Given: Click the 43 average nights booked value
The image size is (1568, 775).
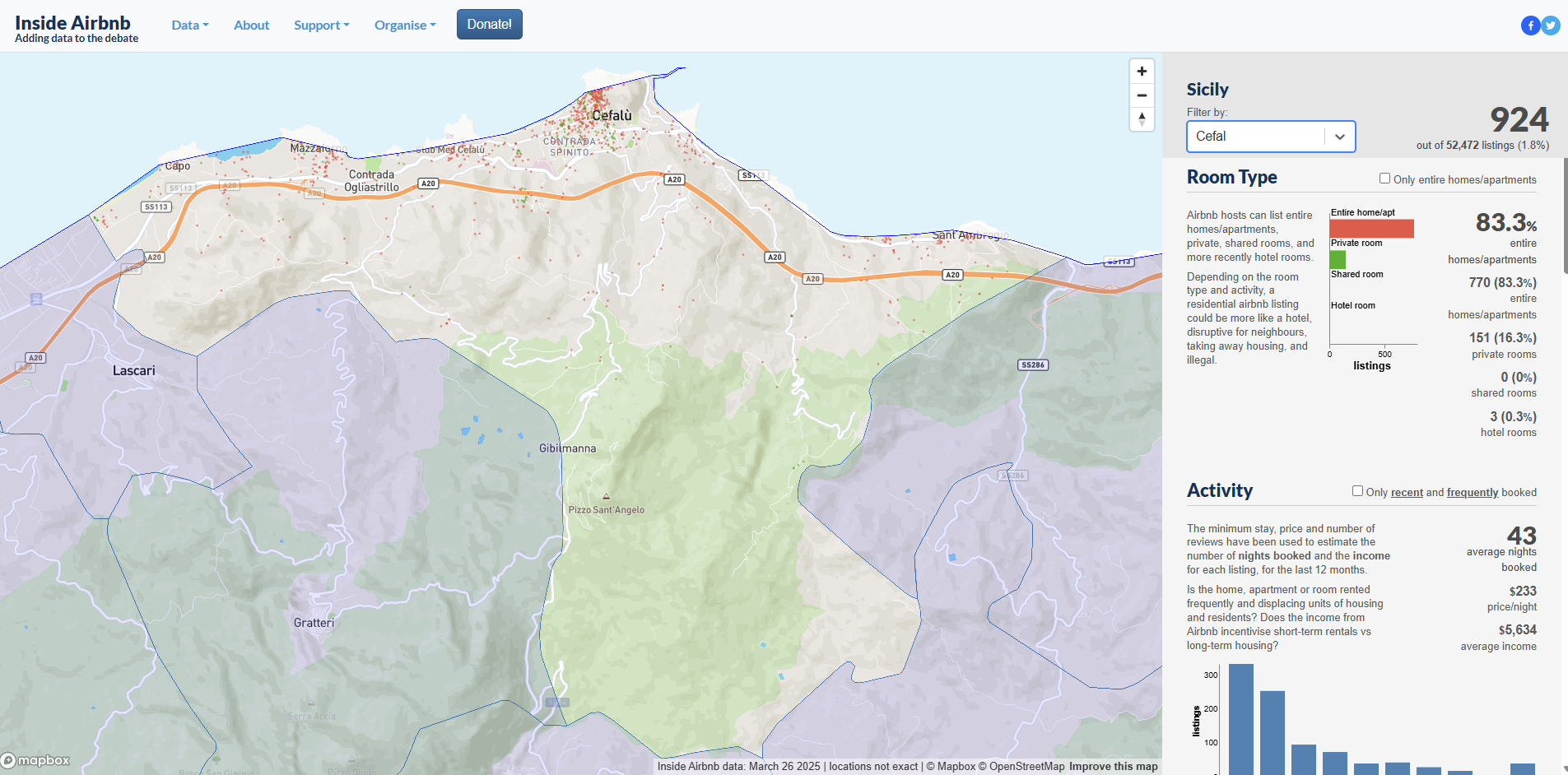Looking at the screenshot, I should point(1522,536).
